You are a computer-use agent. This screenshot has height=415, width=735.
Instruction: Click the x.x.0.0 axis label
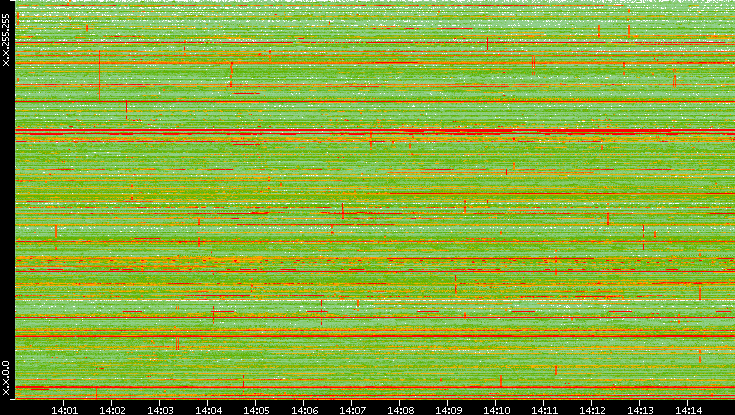coord(6,378)
